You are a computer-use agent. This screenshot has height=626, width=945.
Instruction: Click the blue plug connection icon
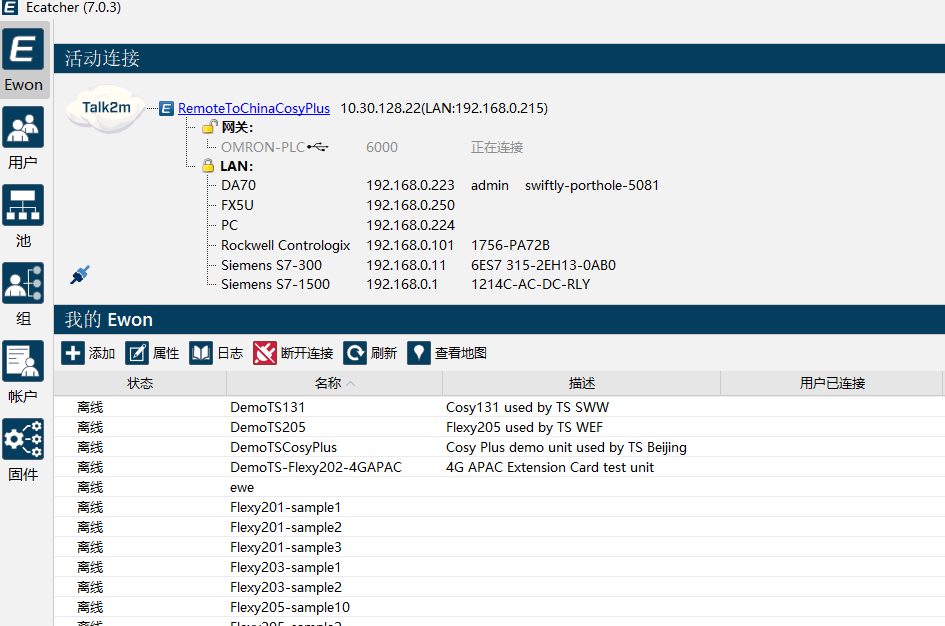(x=80, y=275)
